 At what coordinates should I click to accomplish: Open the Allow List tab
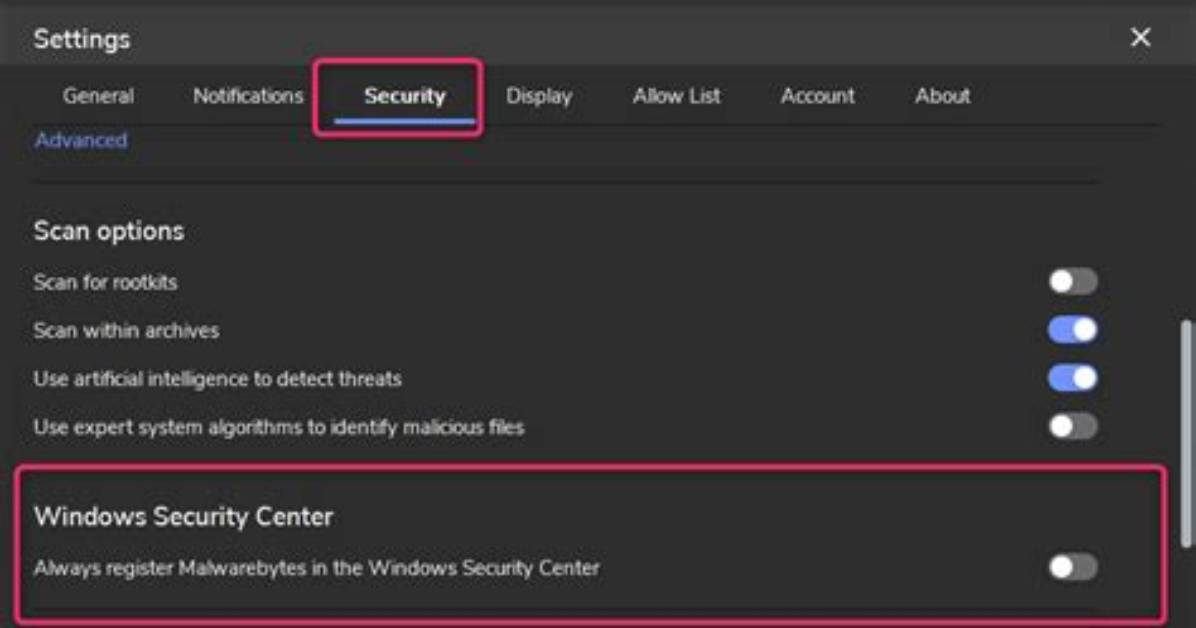tap(677, 96)
